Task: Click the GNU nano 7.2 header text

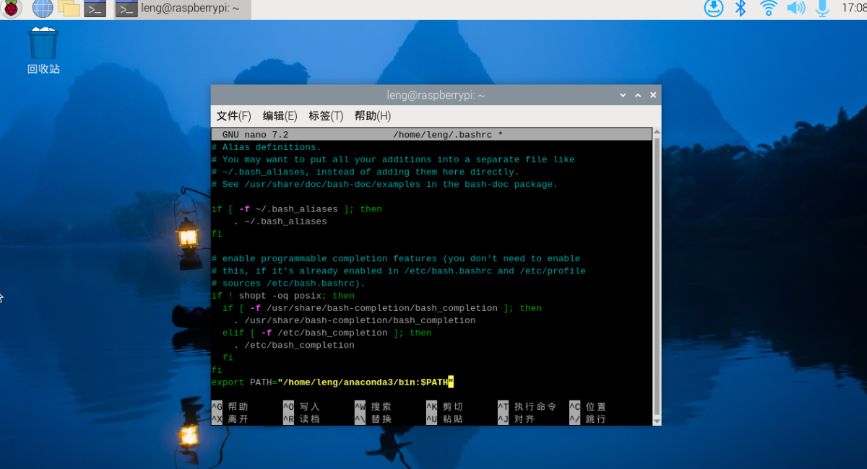Action: click(x=255, y=134)
